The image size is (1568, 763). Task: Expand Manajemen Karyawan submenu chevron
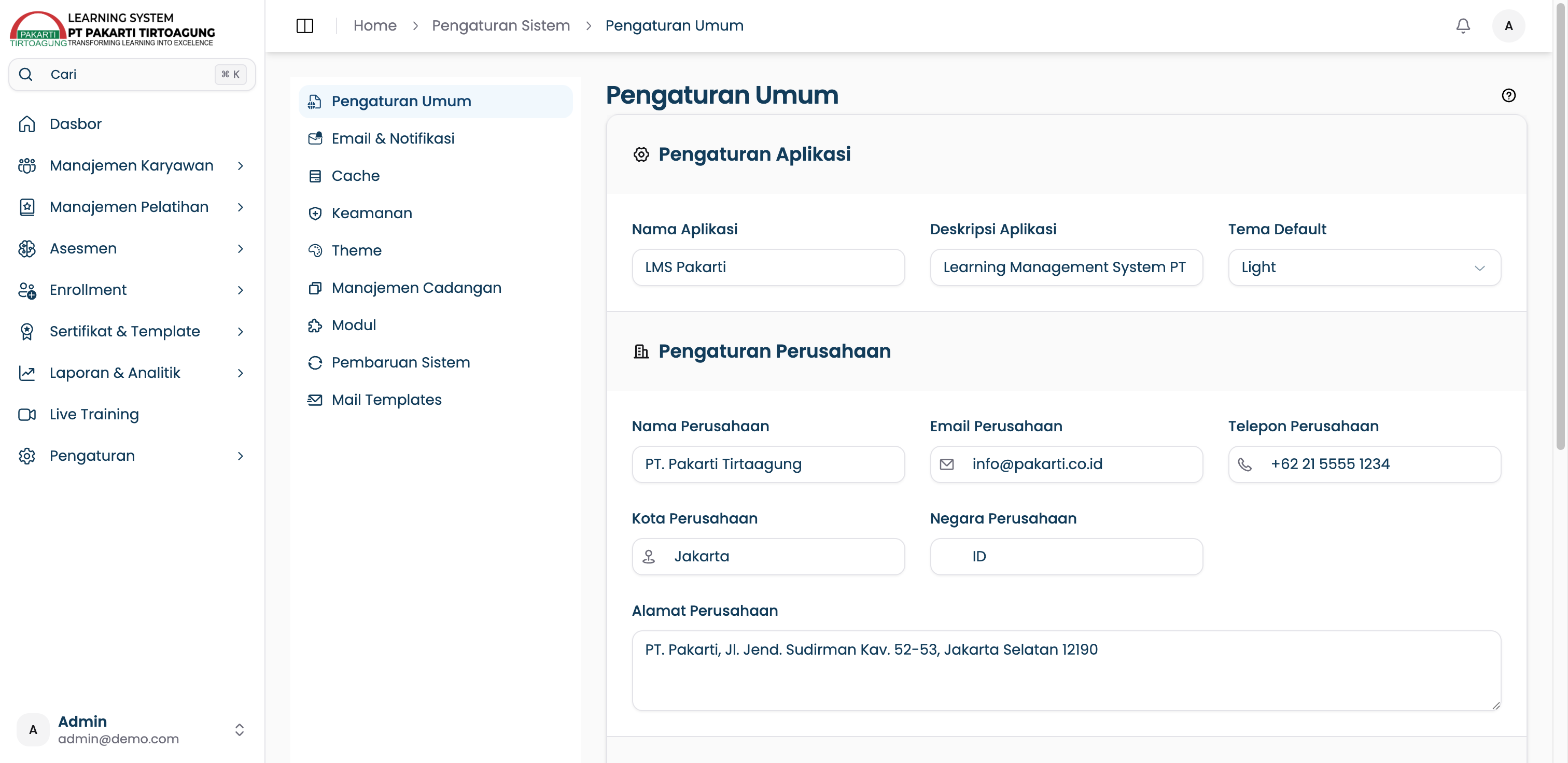(241, 165)
